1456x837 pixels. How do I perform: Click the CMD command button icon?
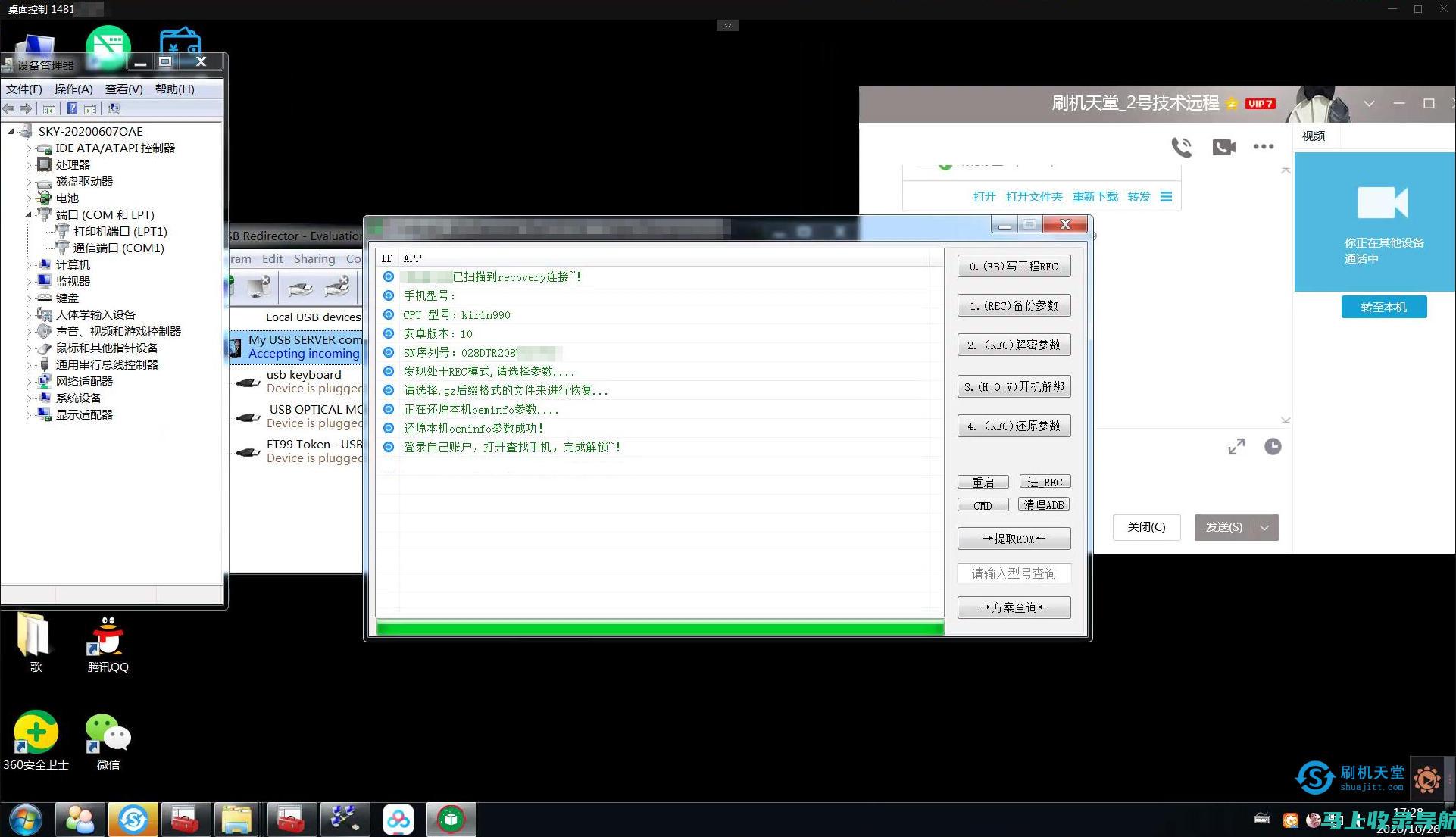[982, 505]
